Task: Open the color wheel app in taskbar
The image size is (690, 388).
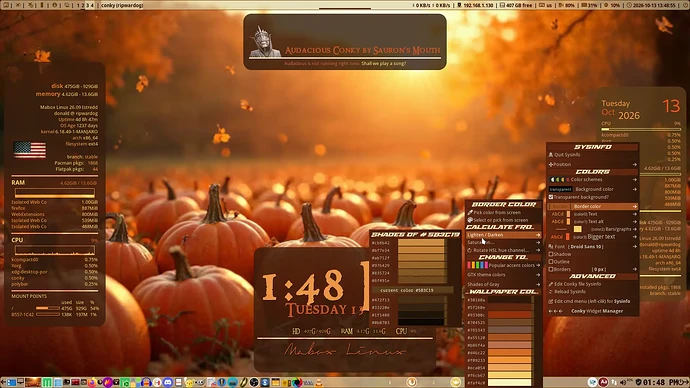Action: click(x=297, y=382)
